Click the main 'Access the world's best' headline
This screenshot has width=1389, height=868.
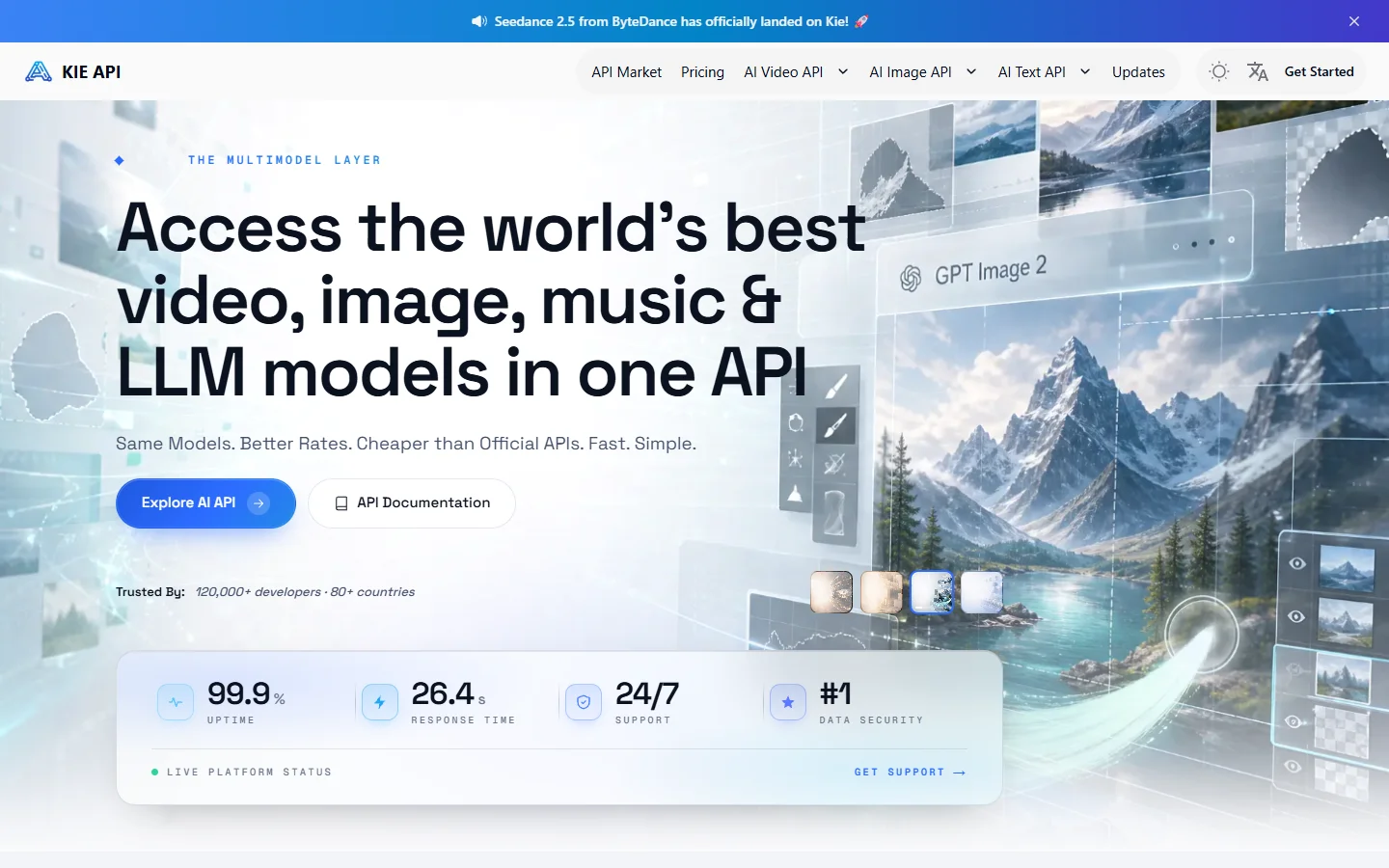point(492,299)
